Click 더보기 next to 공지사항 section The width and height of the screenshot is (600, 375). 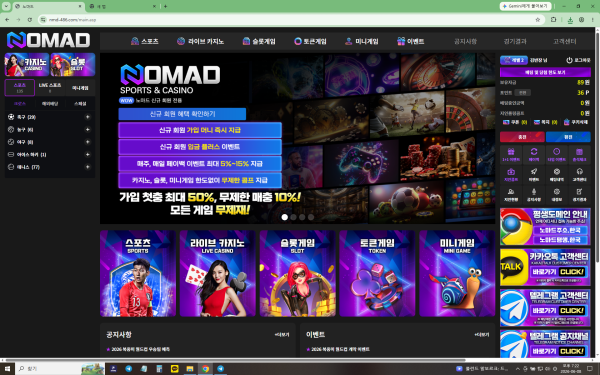pyautogui.click(x=282, y=335)
